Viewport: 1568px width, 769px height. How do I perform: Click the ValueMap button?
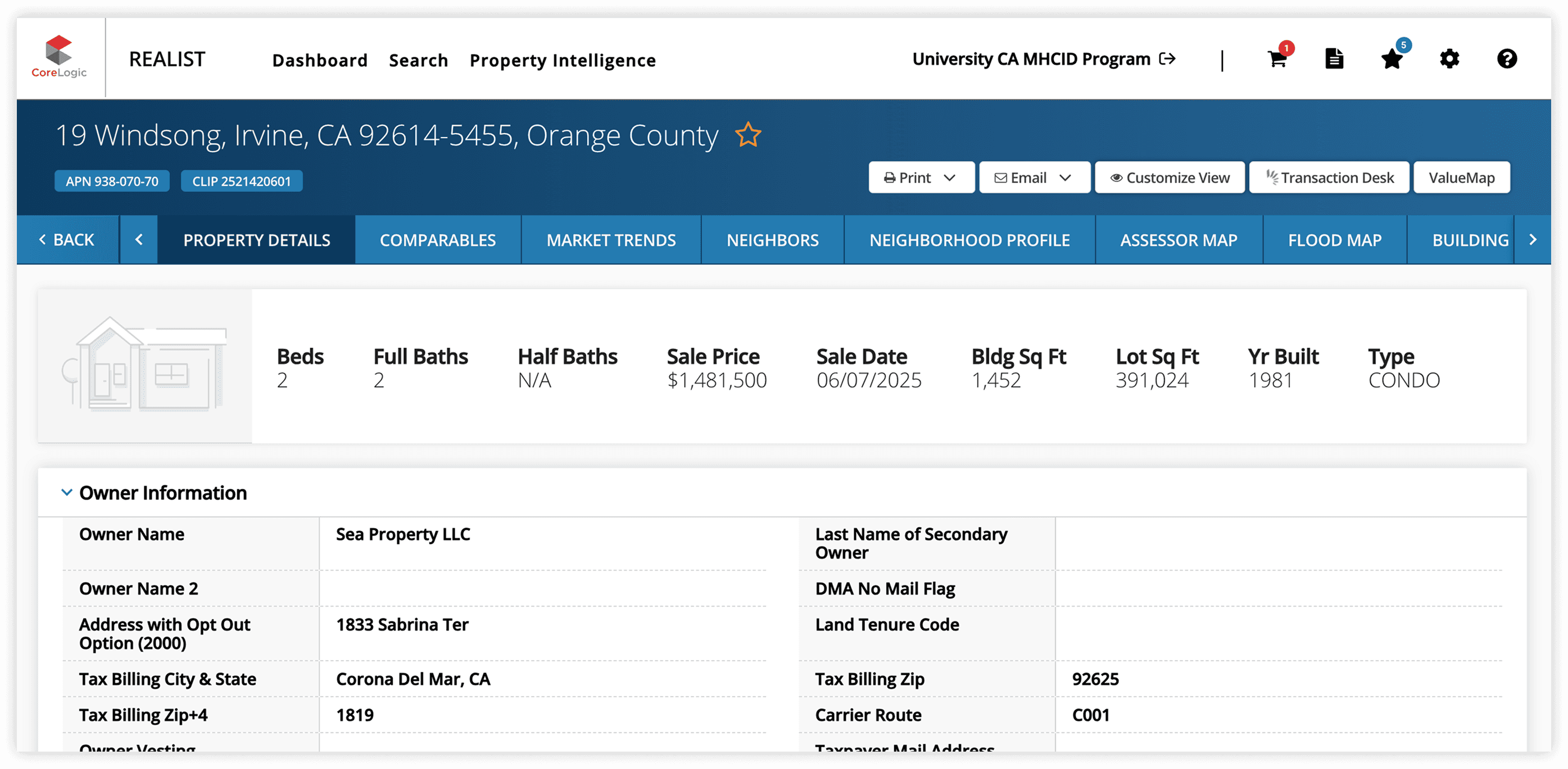(x=1461, y=178)
